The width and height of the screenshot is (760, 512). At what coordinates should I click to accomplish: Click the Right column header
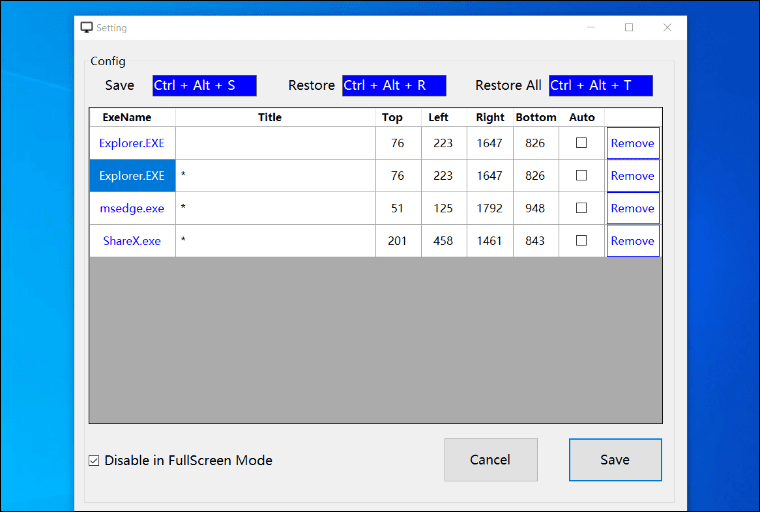pos(490,117)
